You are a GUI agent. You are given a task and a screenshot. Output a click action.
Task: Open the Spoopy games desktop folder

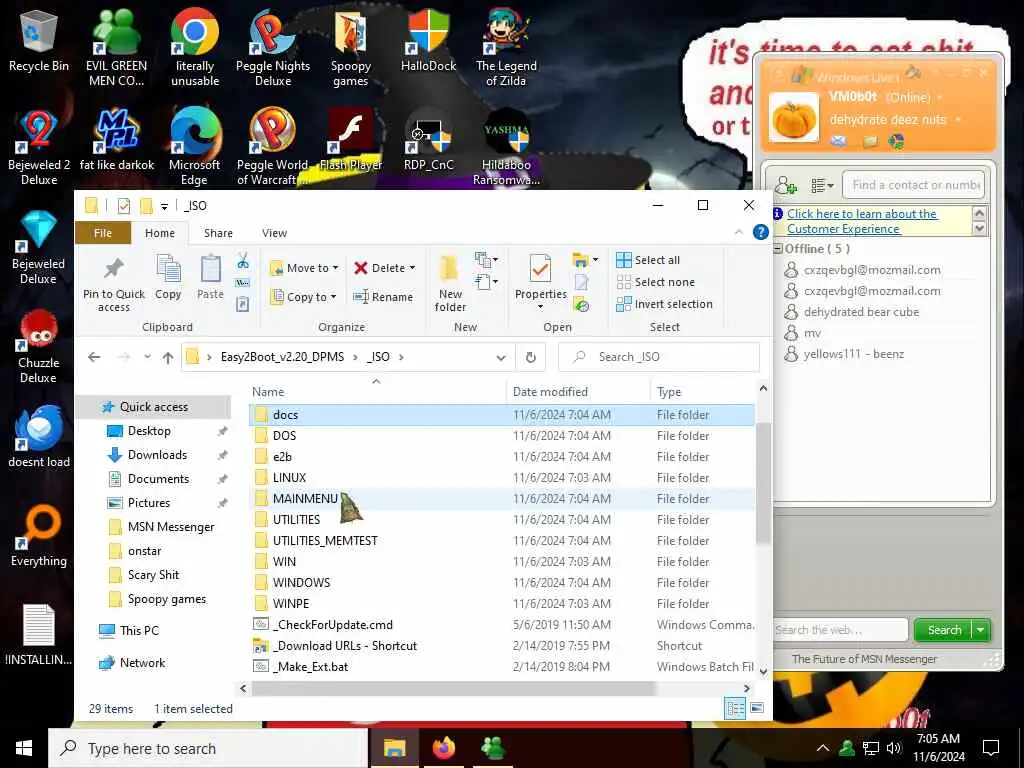point(351,48)
